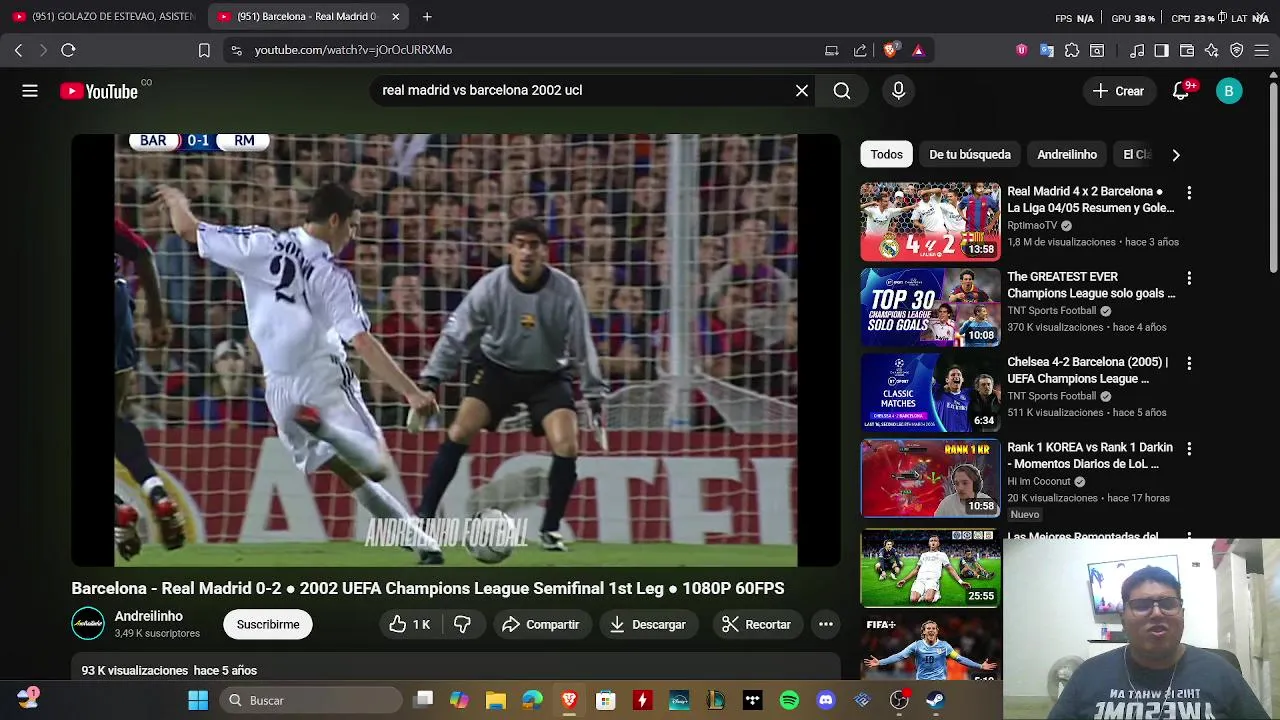This screenshot has height=720, width=1280.
Task: Open the TNT Sports Football channel under solo goals video
Action: (x=1052, y=311)
